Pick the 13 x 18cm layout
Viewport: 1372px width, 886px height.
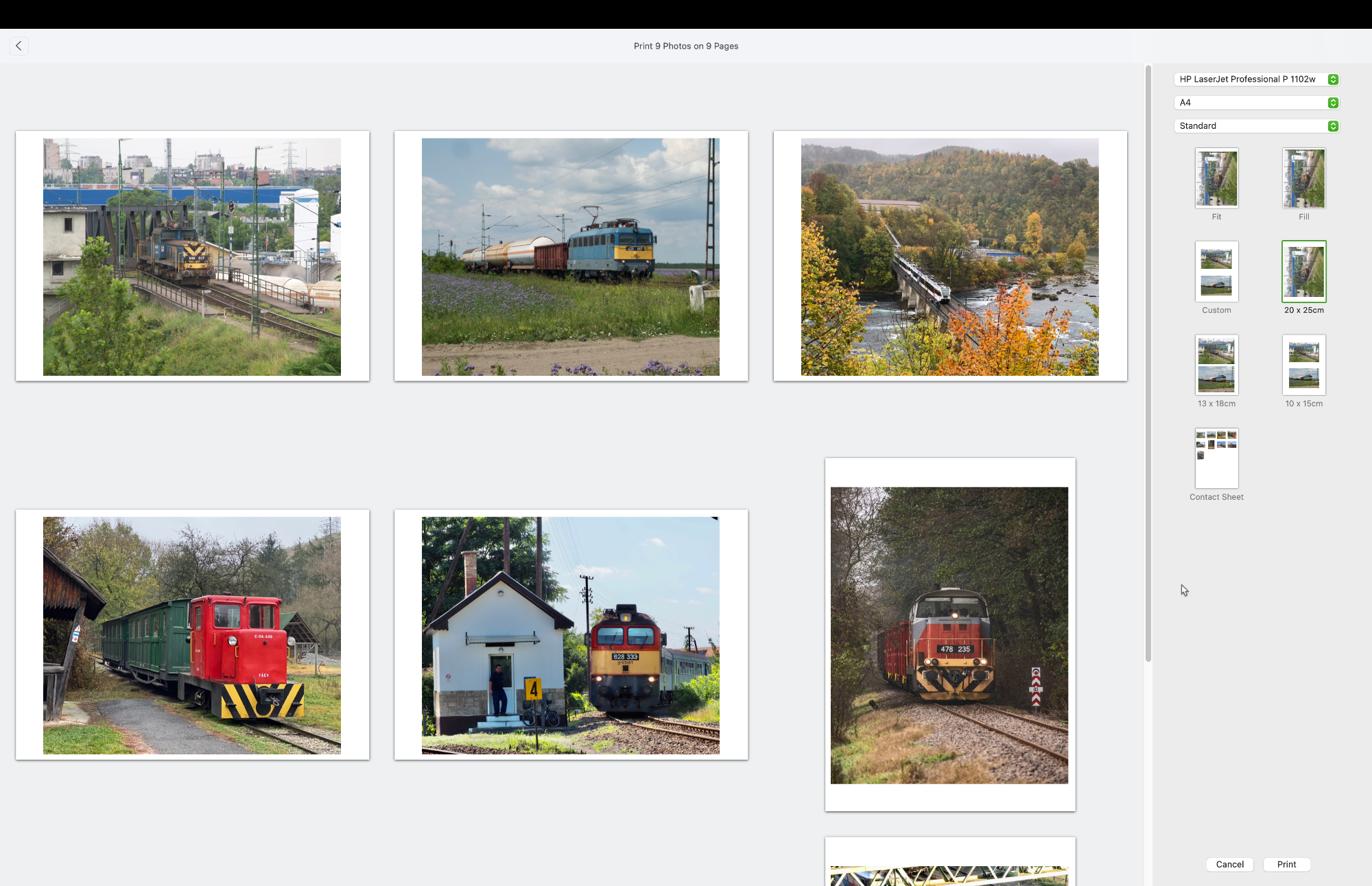[x=1216, y=365]
